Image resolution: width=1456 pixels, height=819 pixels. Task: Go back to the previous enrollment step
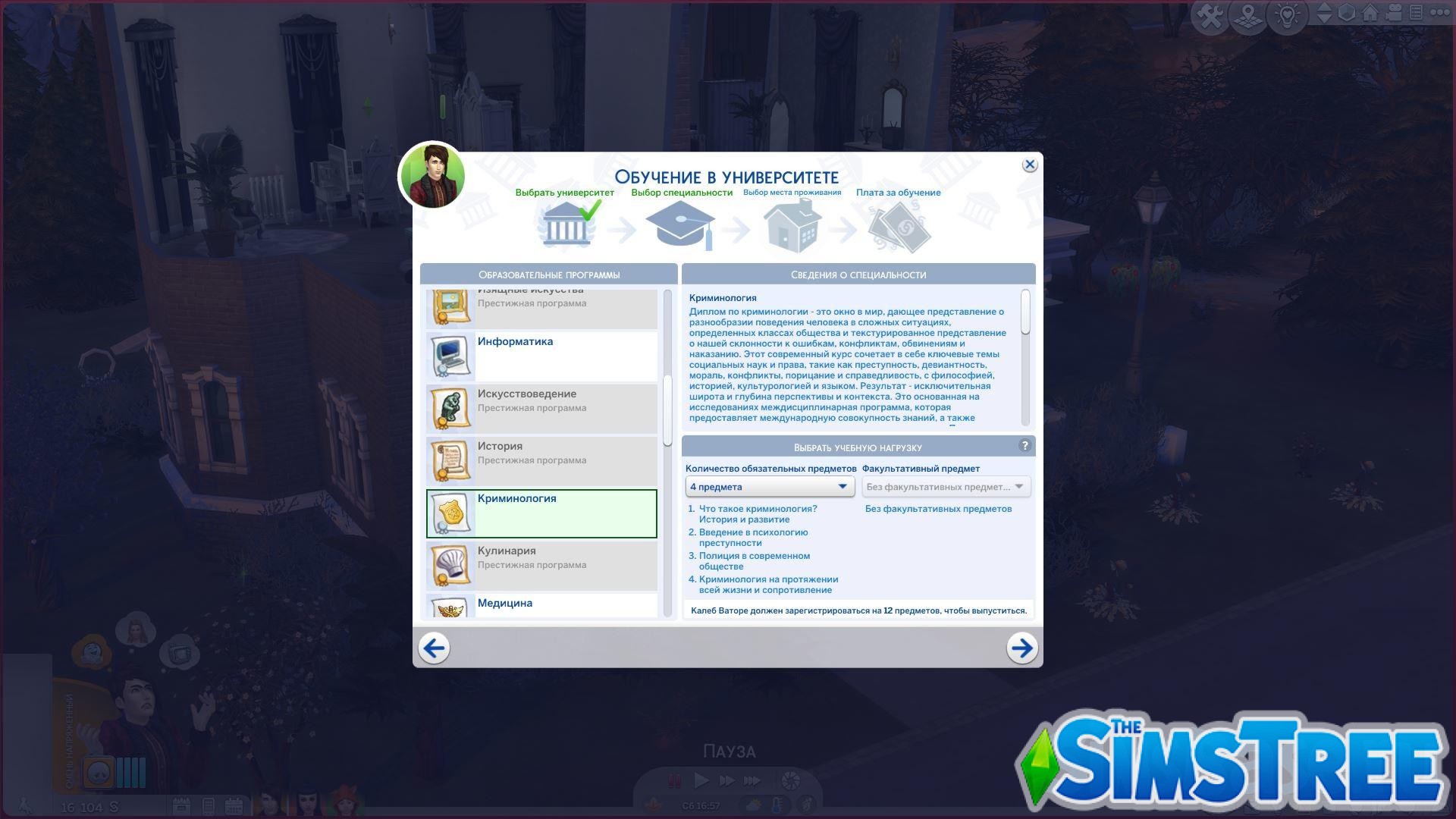click(434, 648)
